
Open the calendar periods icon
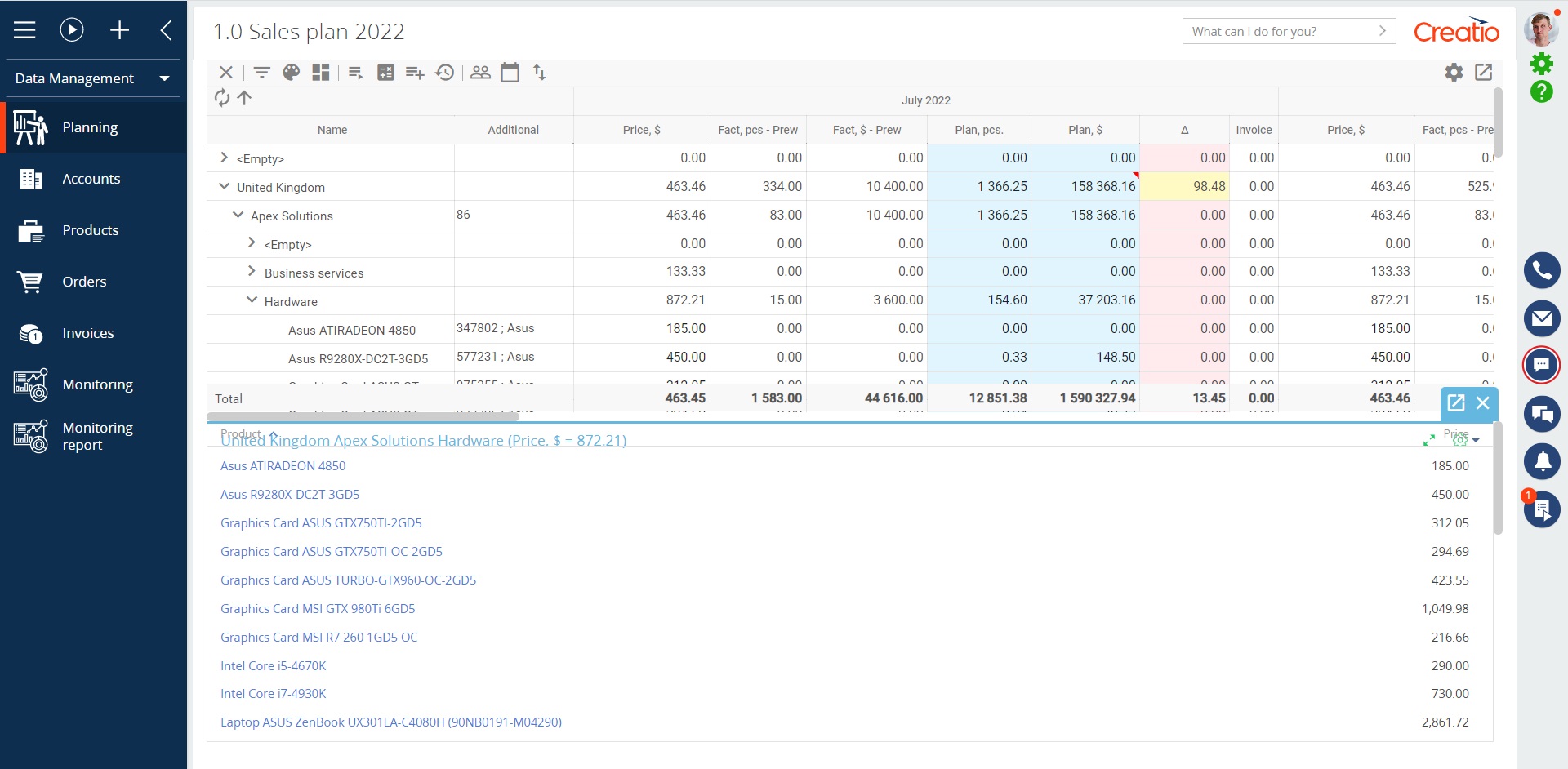pos(510,72)
